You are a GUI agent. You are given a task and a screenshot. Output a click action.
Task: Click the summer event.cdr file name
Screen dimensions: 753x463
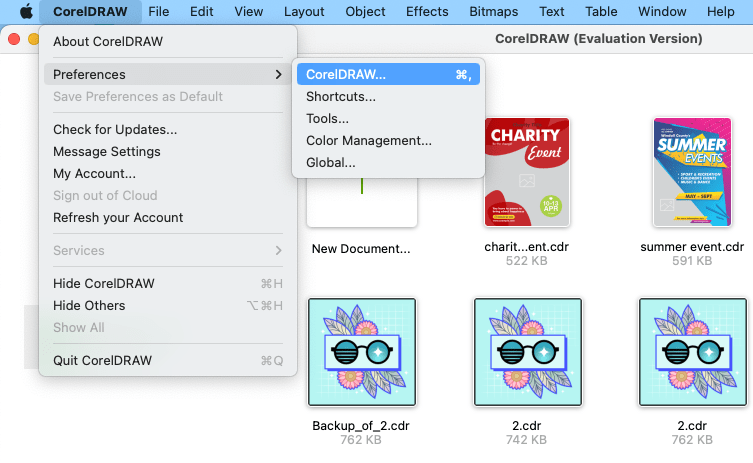point(692,247)
